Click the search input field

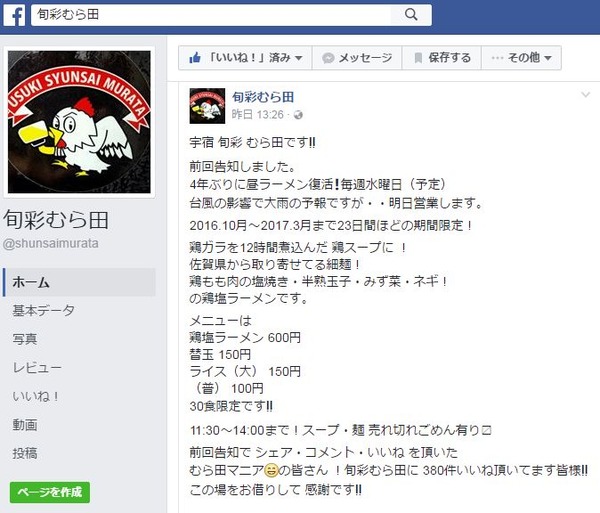click(x=211, y=15)
